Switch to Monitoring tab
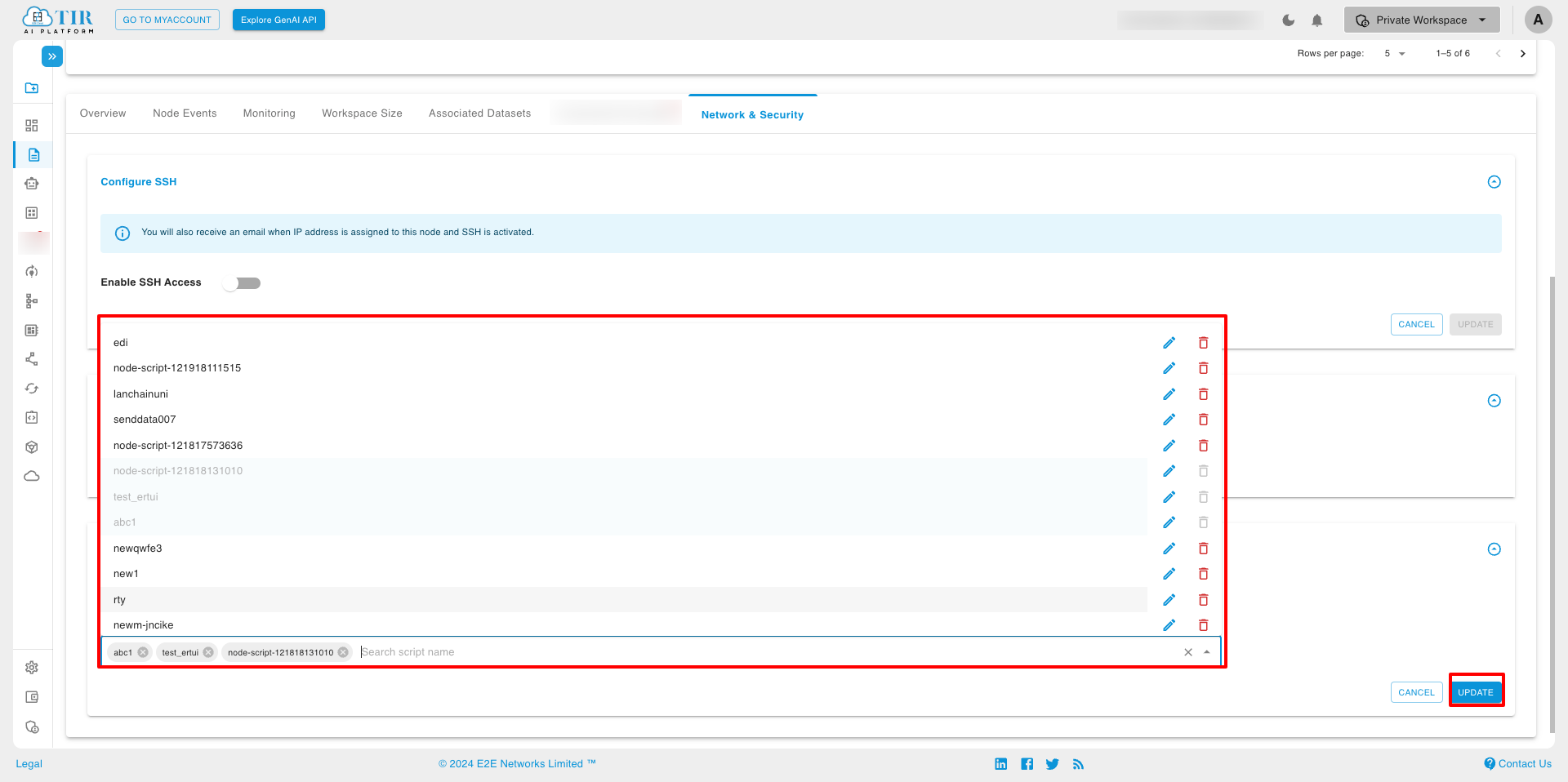Image resolution: width=1568 pixels, height=782 pixels. tap(269, 113)
